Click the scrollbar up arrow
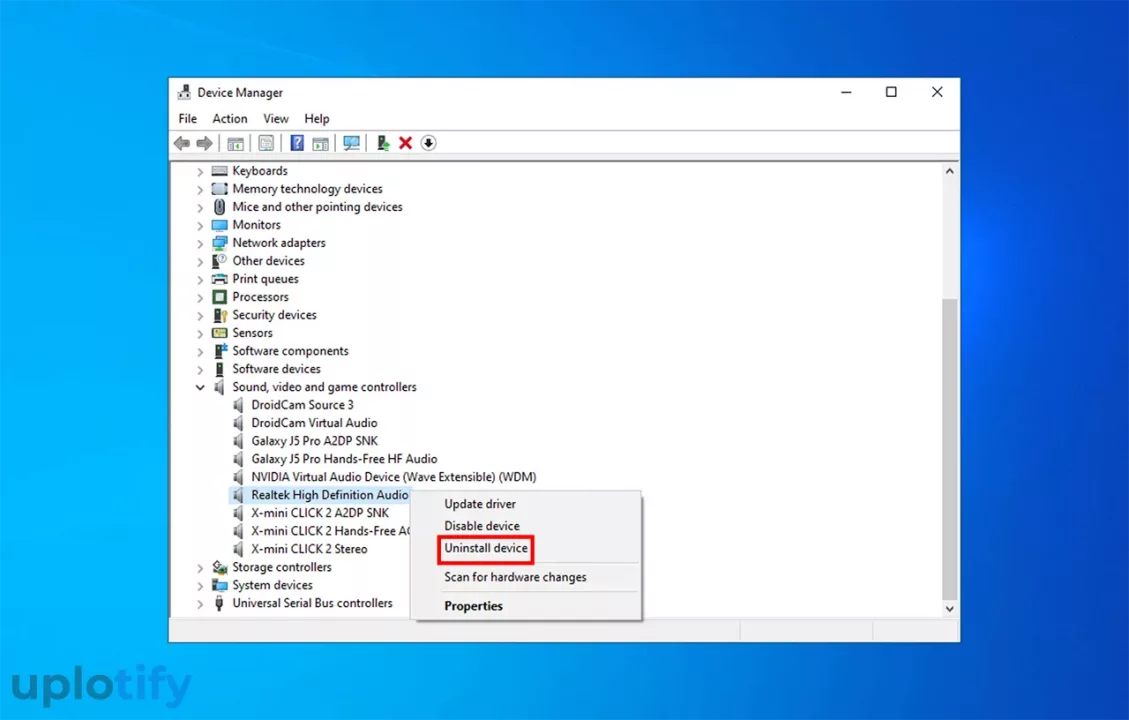The image size is (1129, 720). (x=950, y=171)
